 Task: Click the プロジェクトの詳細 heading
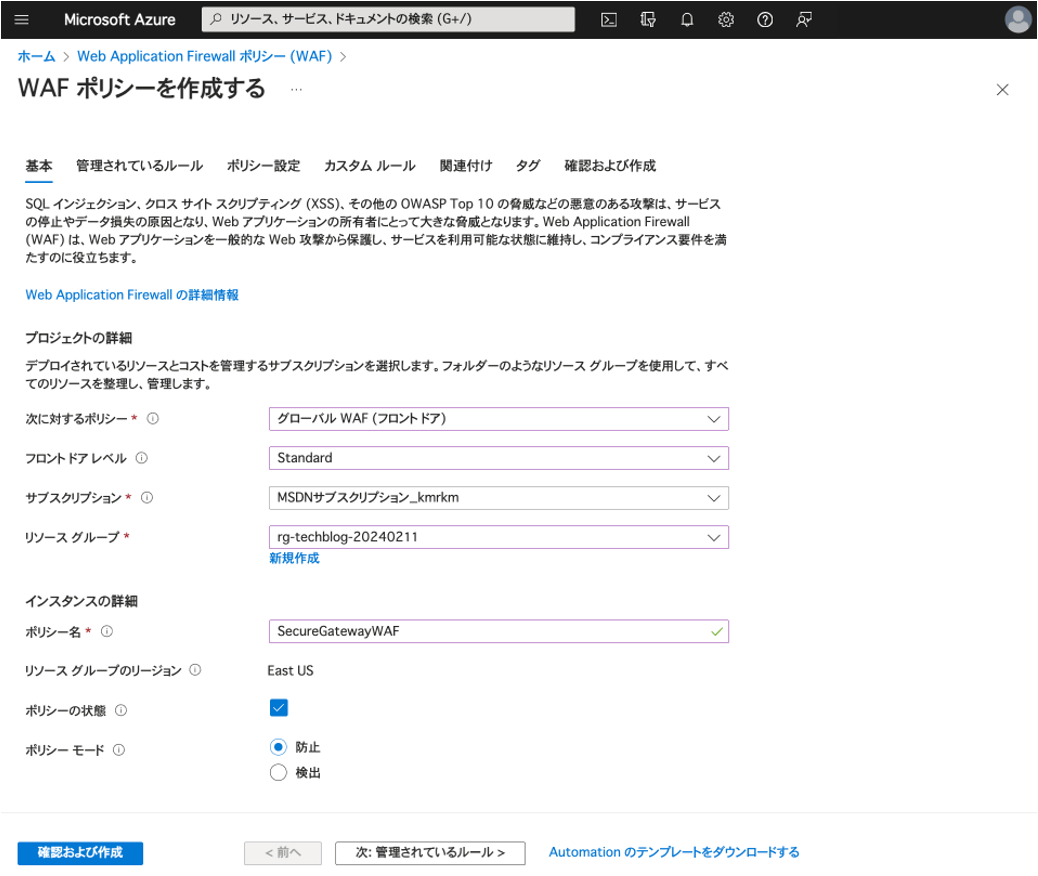click(x=79, y=338)
